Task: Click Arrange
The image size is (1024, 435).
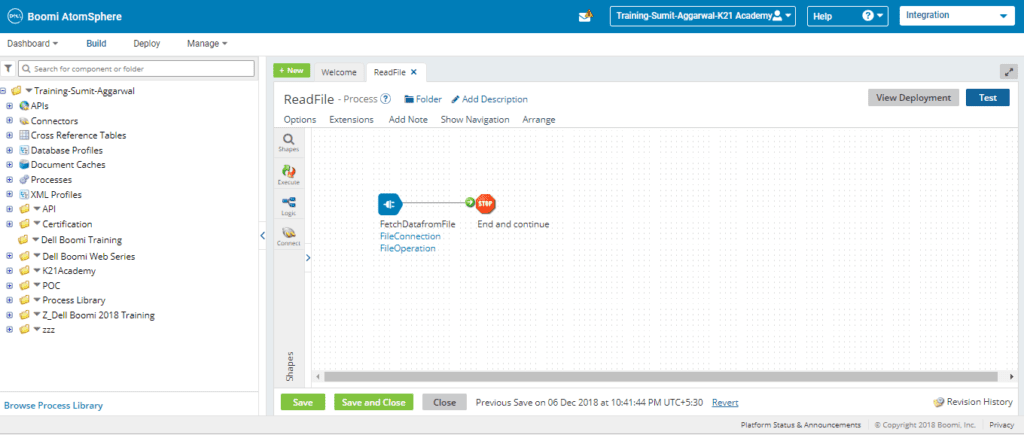Action: (x=539, y=120)
